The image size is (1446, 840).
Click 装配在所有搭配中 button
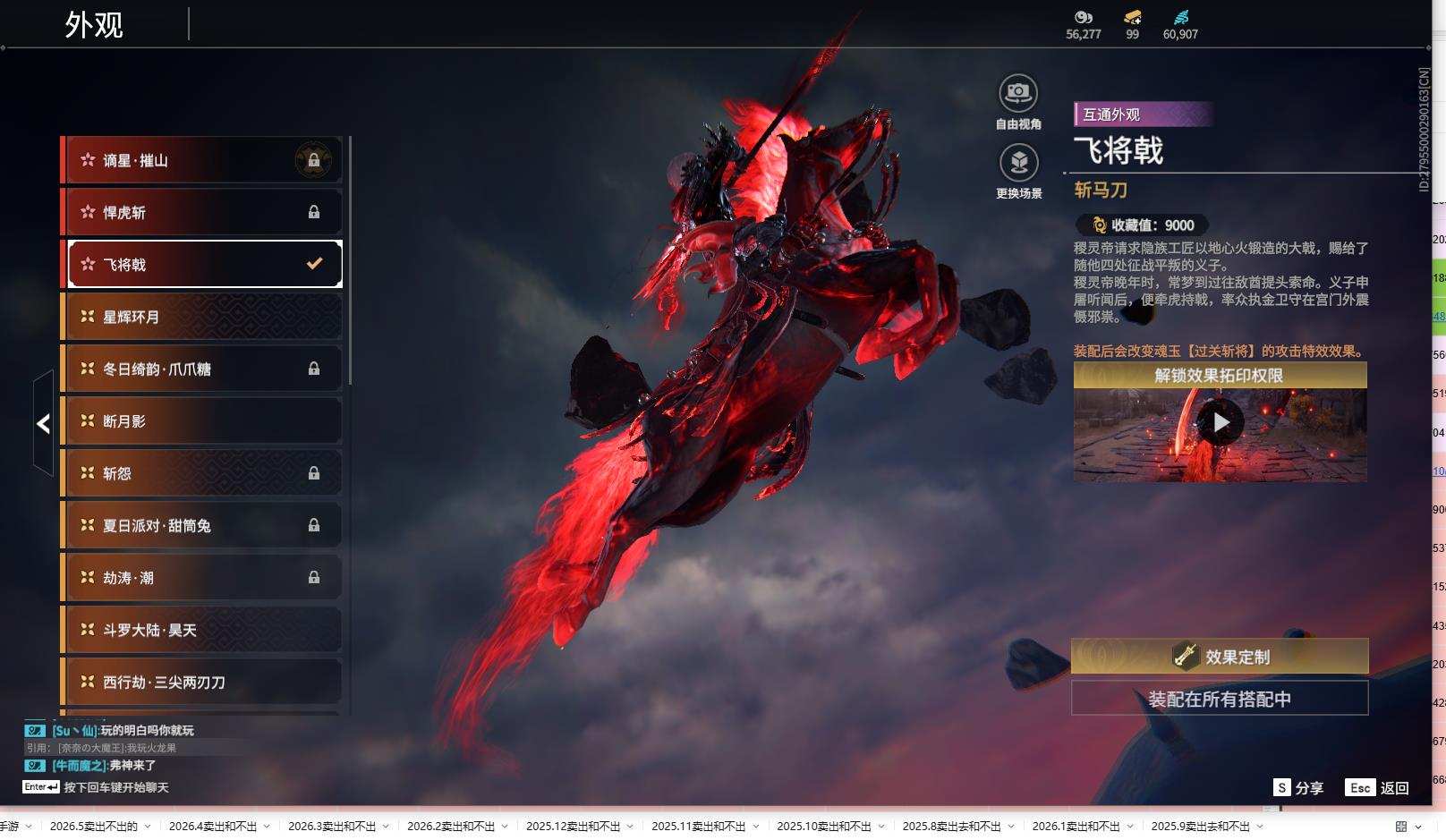coord(1220,699)
